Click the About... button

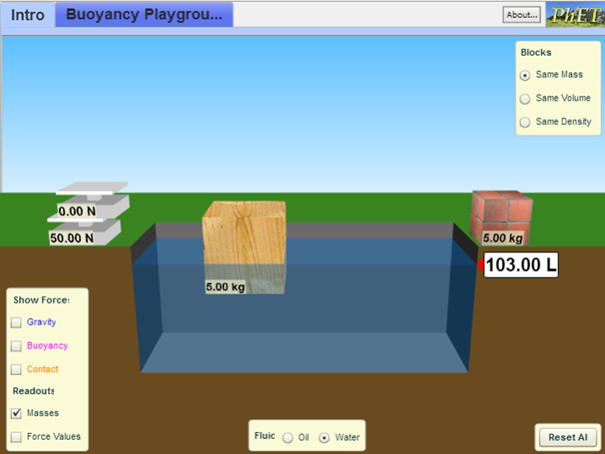point(522,15)
